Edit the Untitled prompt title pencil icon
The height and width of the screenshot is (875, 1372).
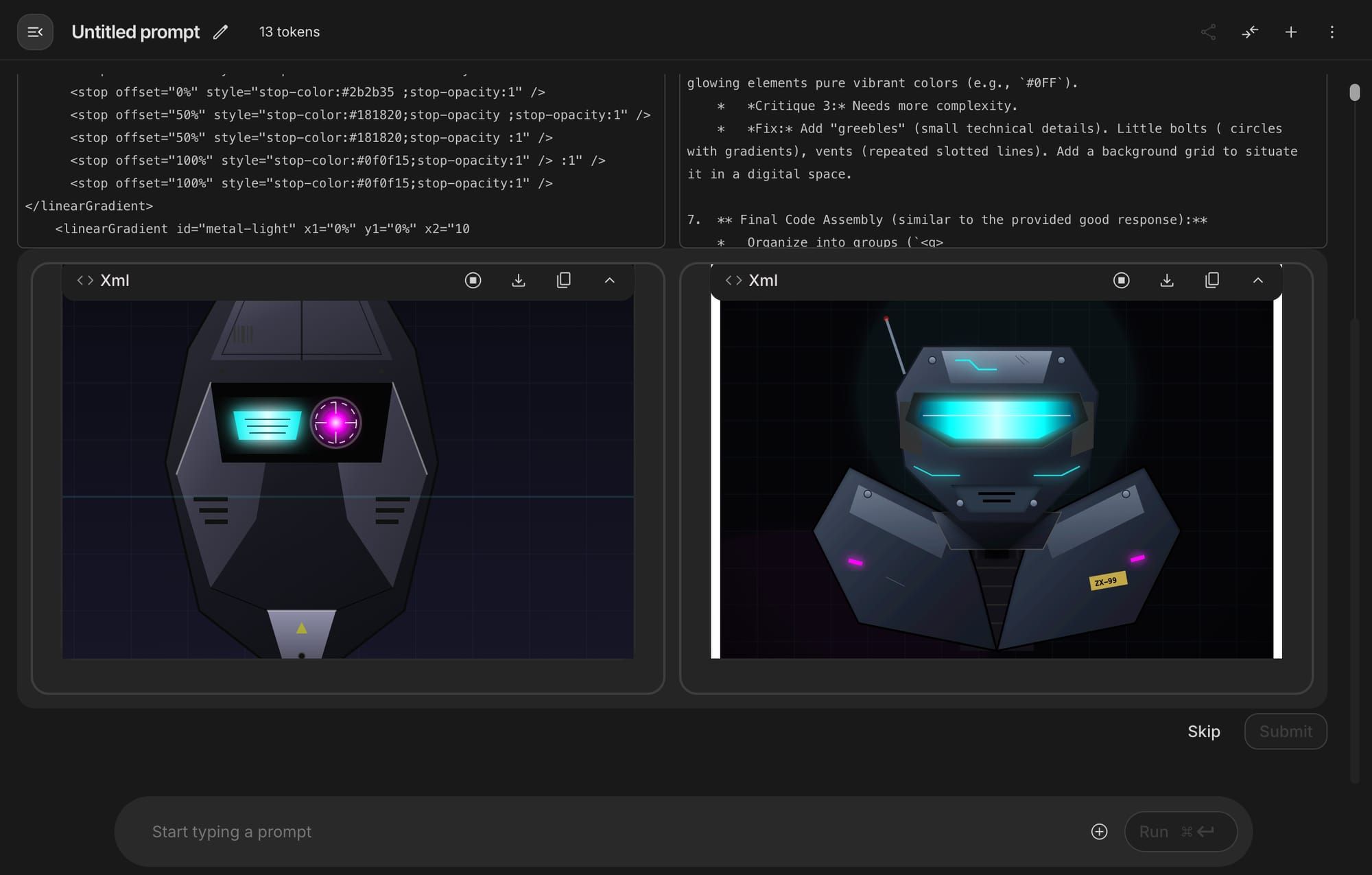click(x=220, y=32)
